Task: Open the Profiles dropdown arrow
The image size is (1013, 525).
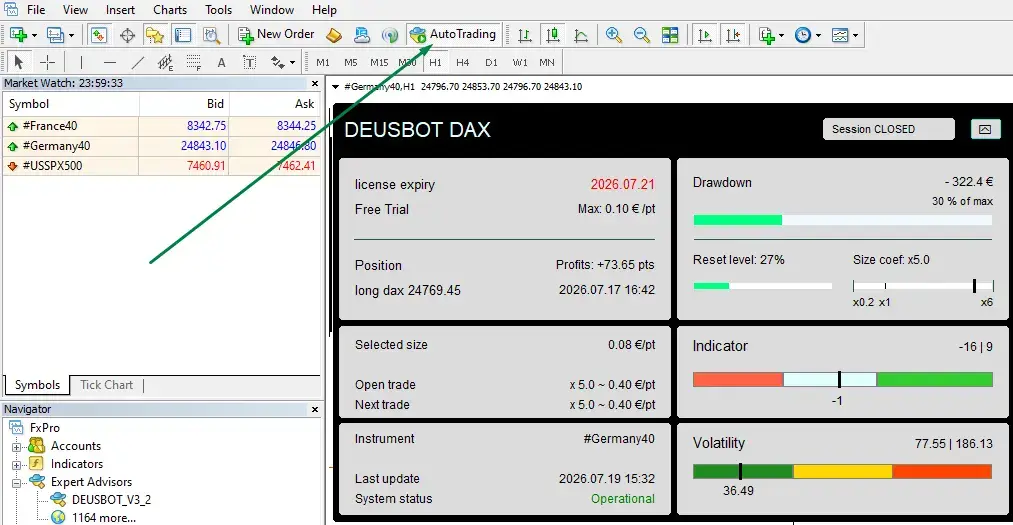Action: coord(72,36)
